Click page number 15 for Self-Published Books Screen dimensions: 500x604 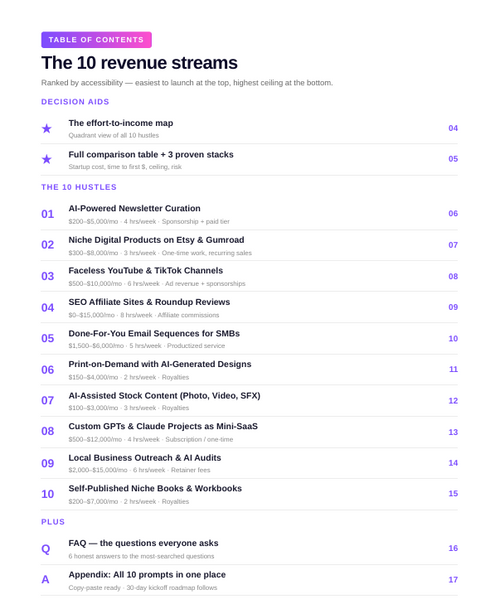pyautogui.click(x=453, y=493)
